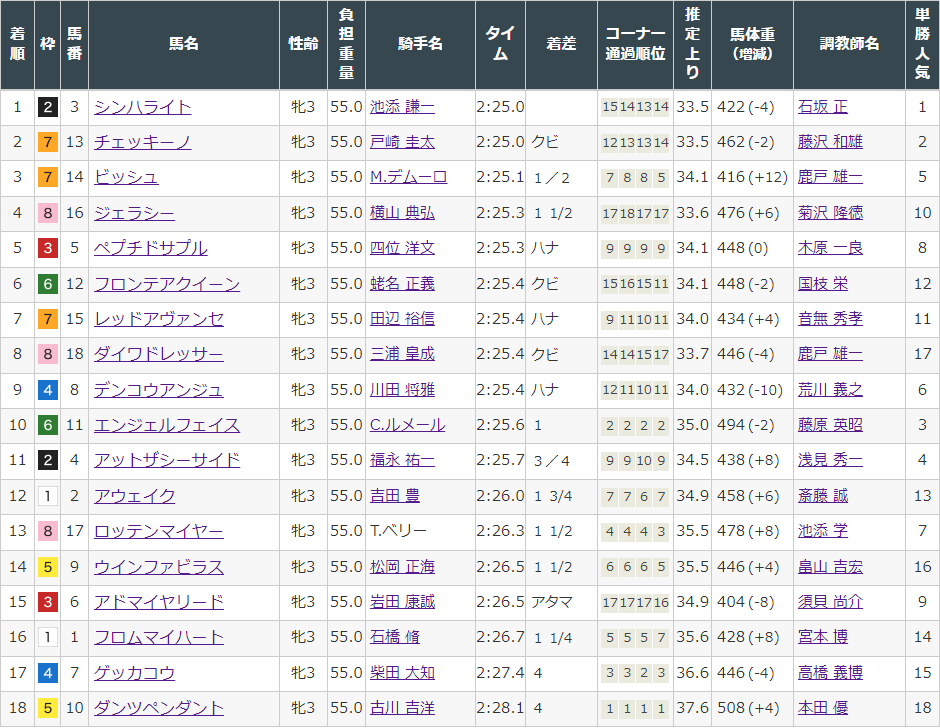Open horse link ダンツペンダント
This screenshot has height=728, width=940.
click(159, 708)
